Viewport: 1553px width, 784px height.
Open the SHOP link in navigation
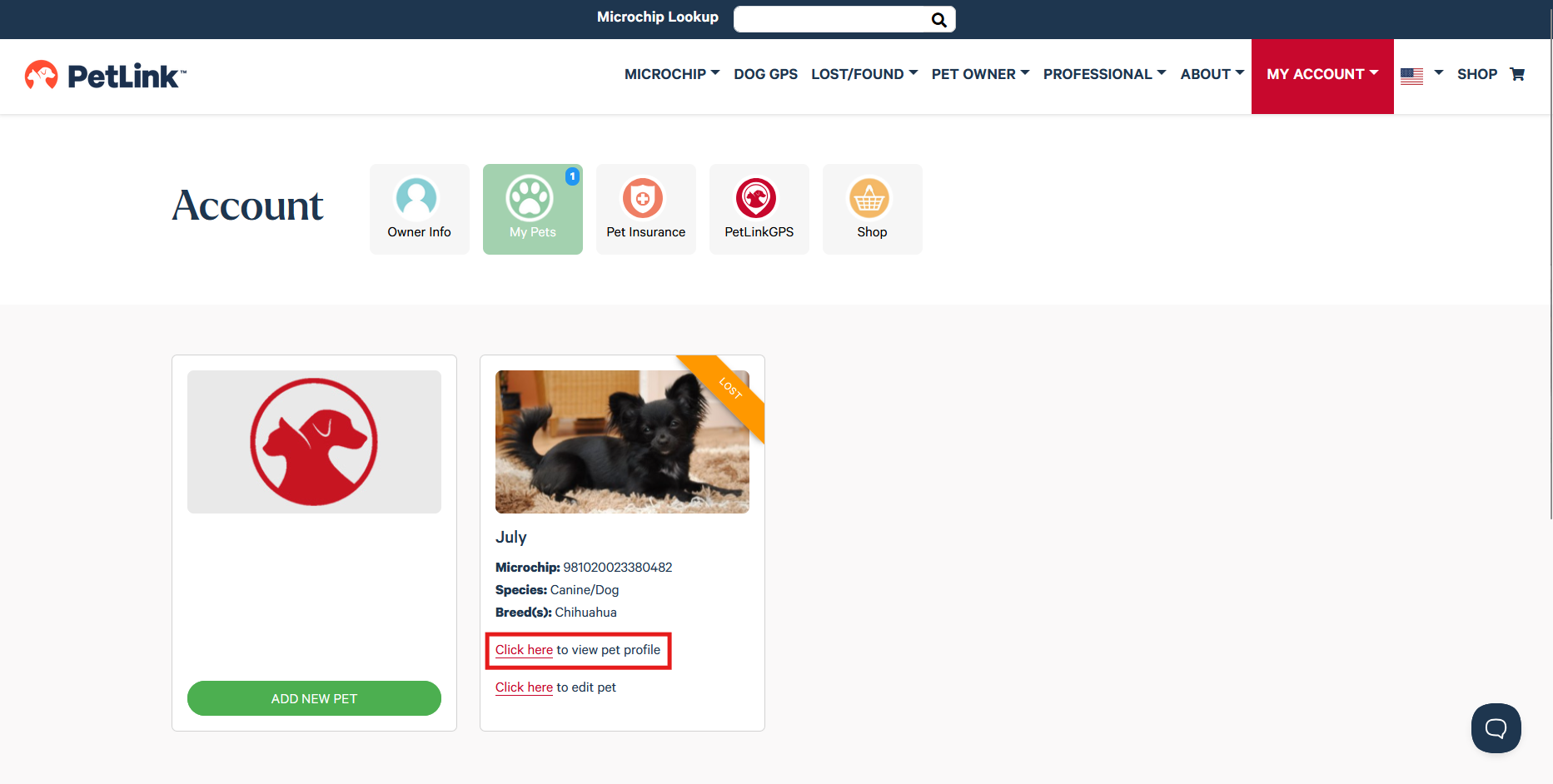point(1477,74)
